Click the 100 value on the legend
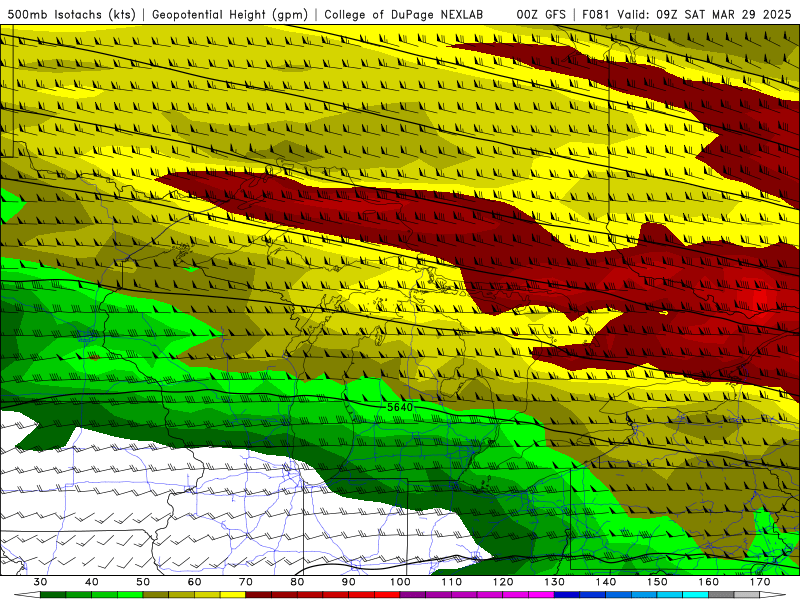Image resolution: width=800 pixels, height=600 pixels. point(400,582)
